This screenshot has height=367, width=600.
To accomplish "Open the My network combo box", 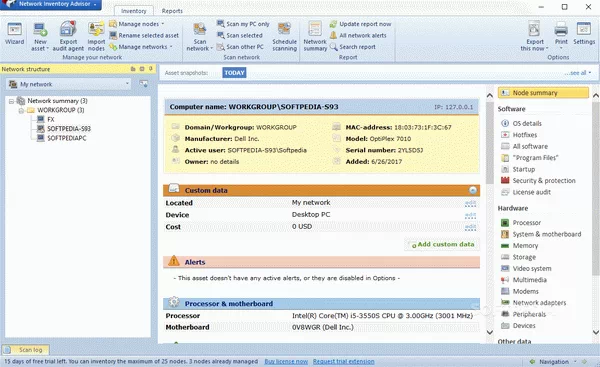I will pyautogui.click(x=68, y=84).
